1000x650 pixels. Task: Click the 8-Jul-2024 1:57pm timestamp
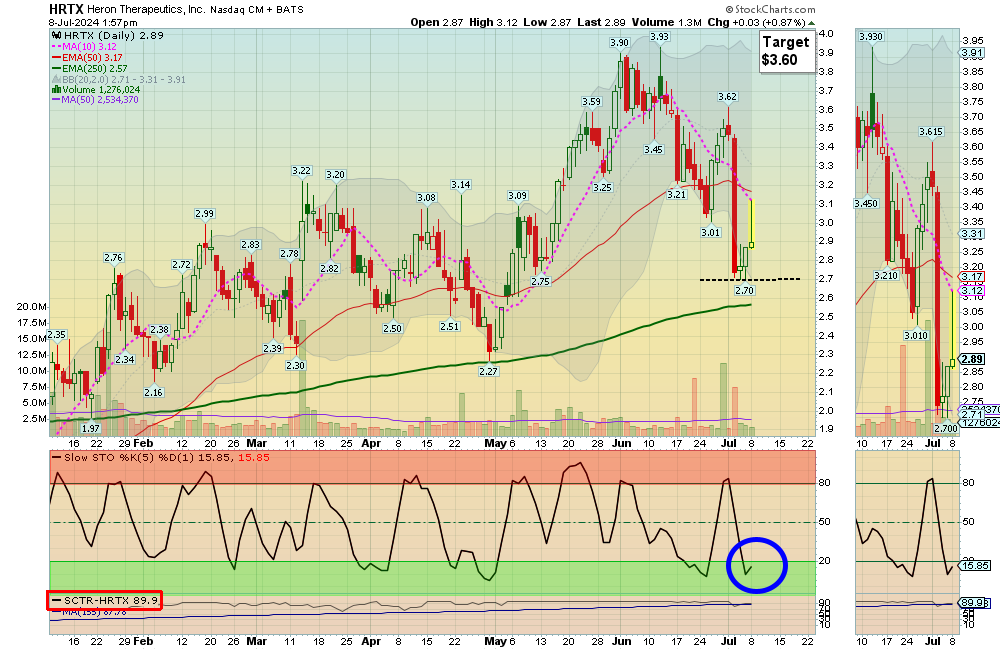93,22
